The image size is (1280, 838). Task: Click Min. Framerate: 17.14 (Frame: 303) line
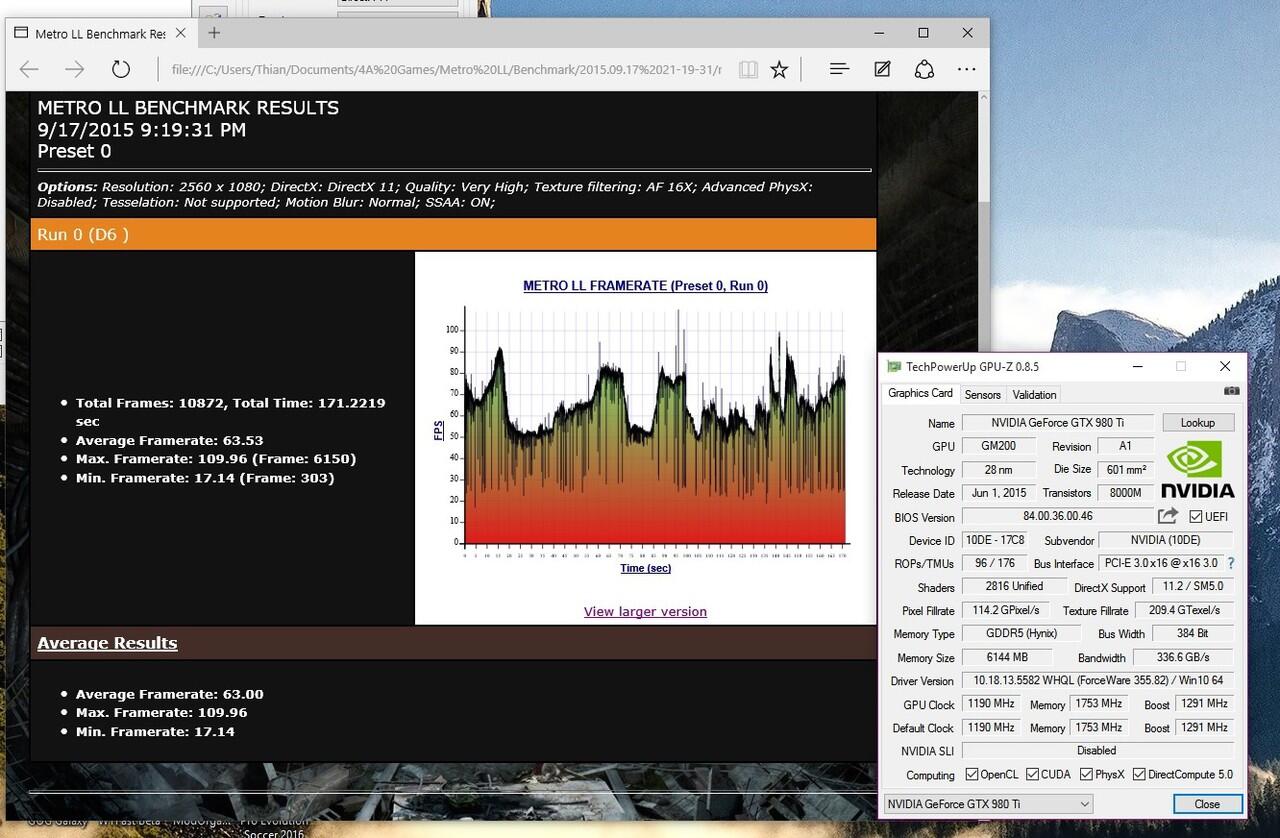(205, 478)
